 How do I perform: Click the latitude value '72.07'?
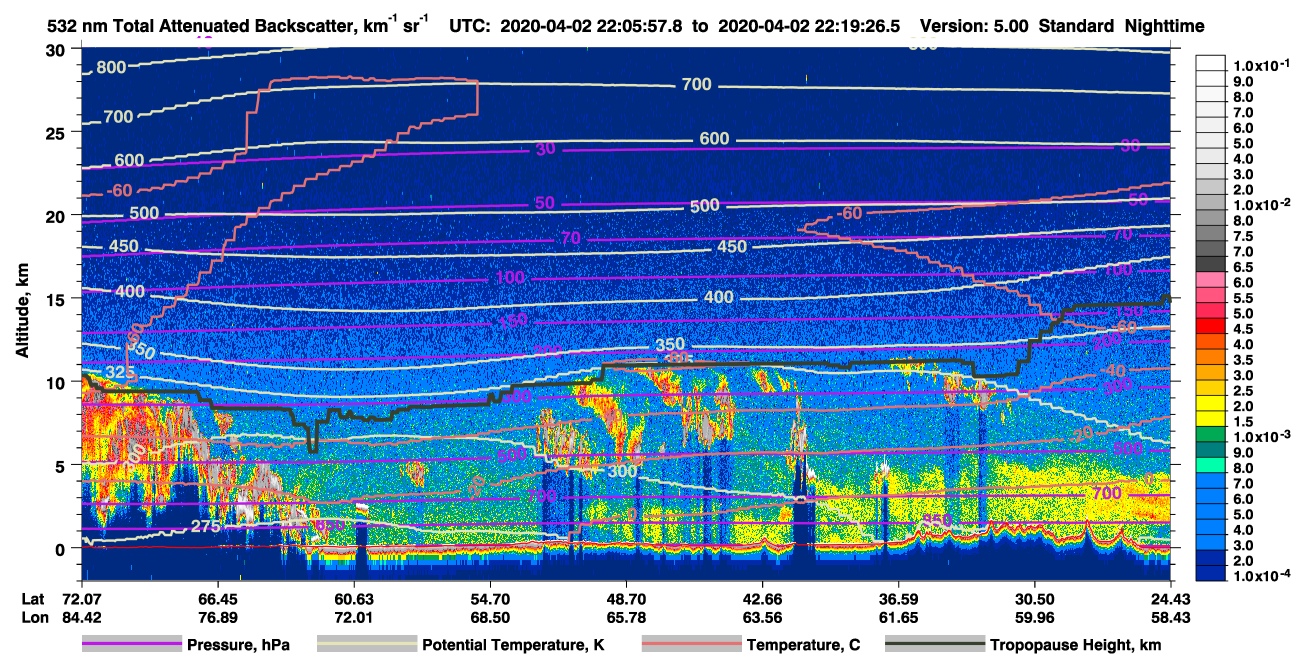point(82,598)
